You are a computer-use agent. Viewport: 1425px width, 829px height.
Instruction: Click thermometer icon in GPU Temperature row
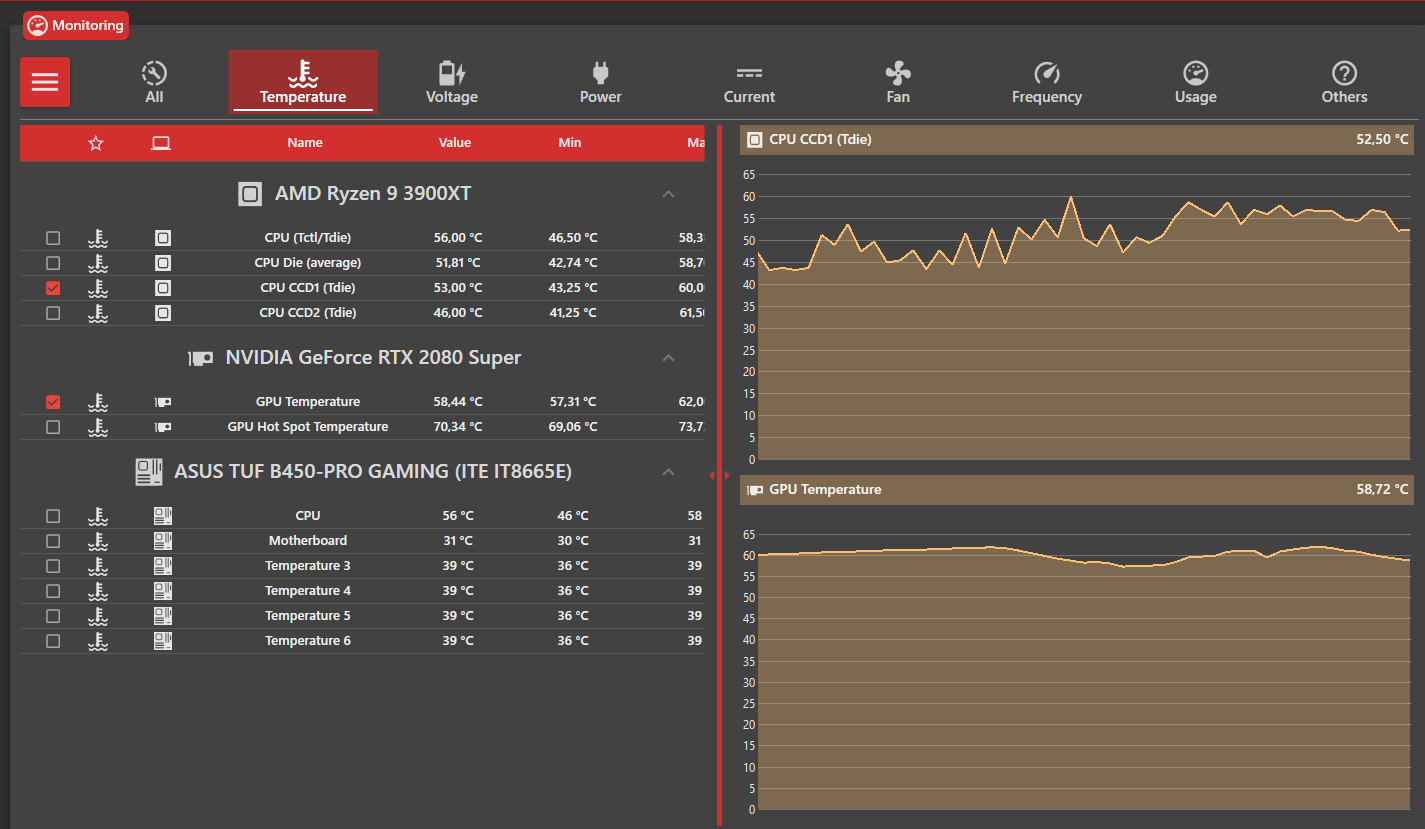97,402
